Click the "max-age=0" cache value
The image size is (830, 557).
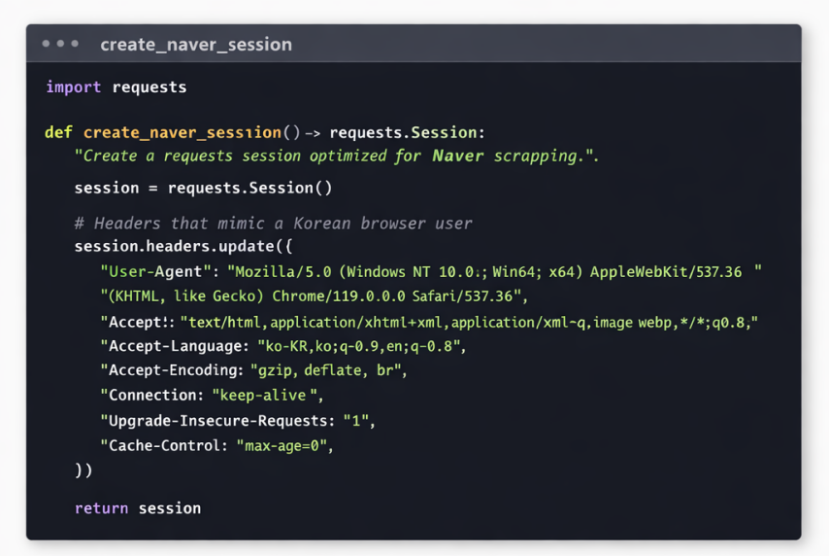point(283,446)
